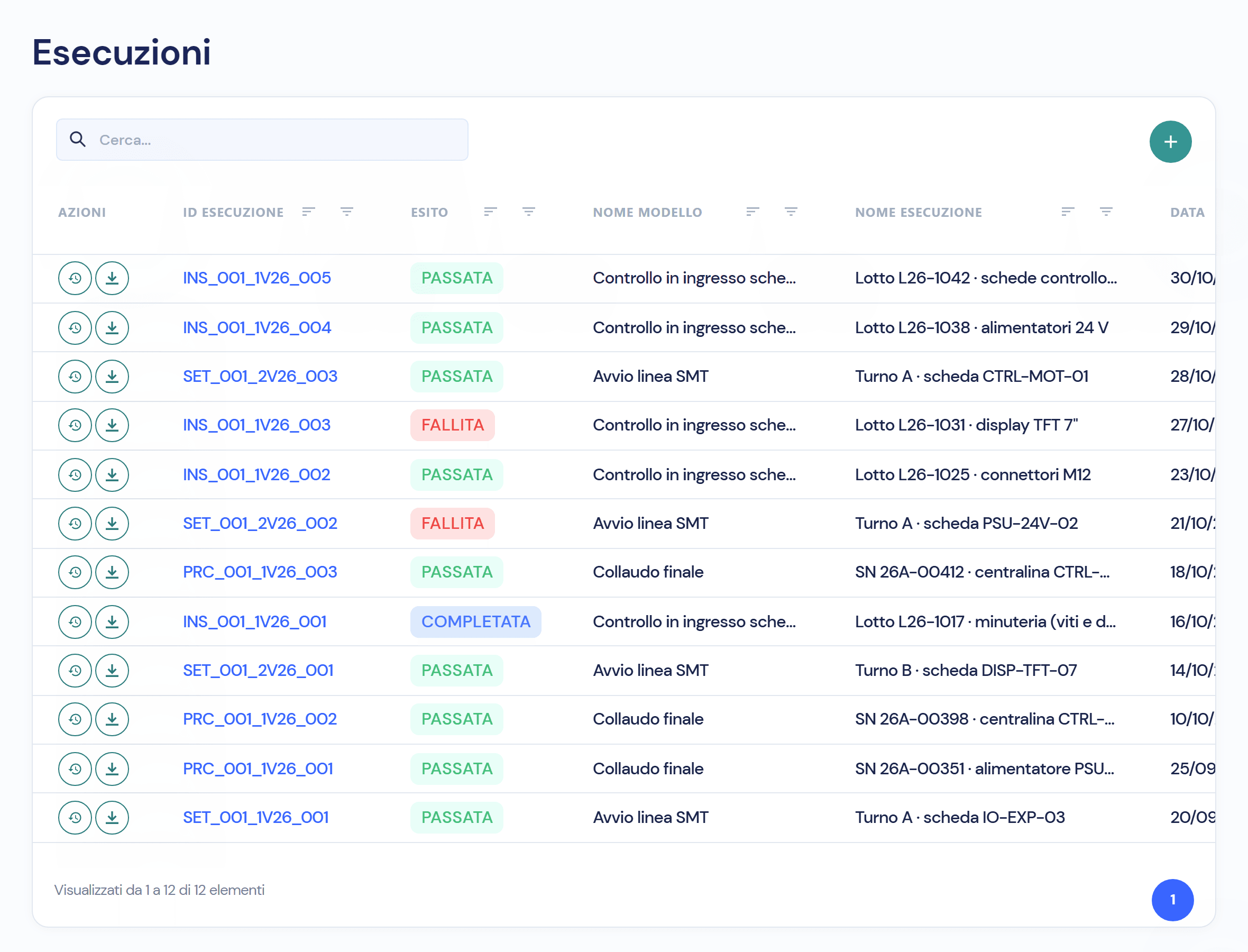The image size is (1248, 952).
Task: Open execution link SET_001_1V26_001
Action: 255,818
